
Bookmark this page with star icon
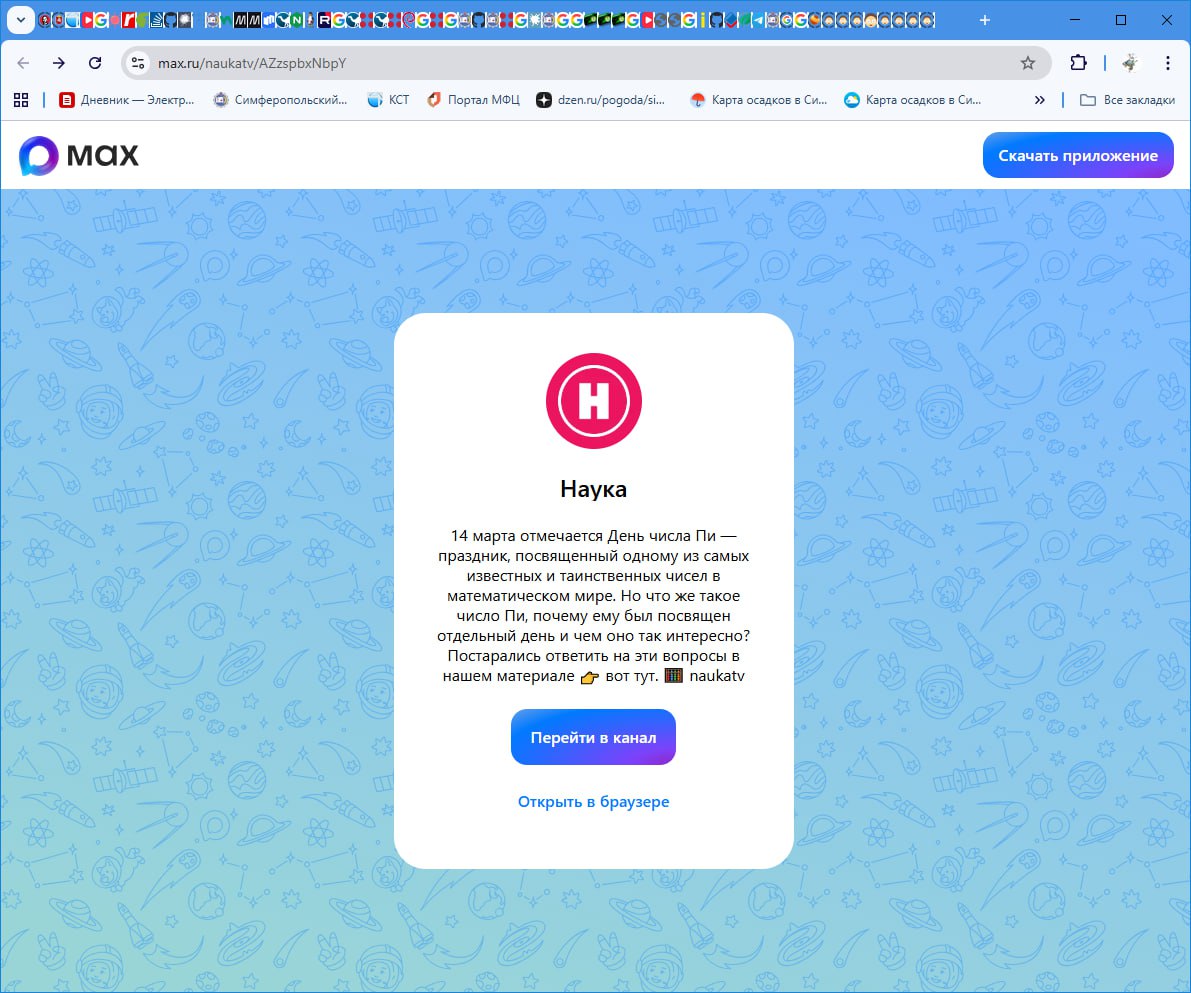point(1027,63)
